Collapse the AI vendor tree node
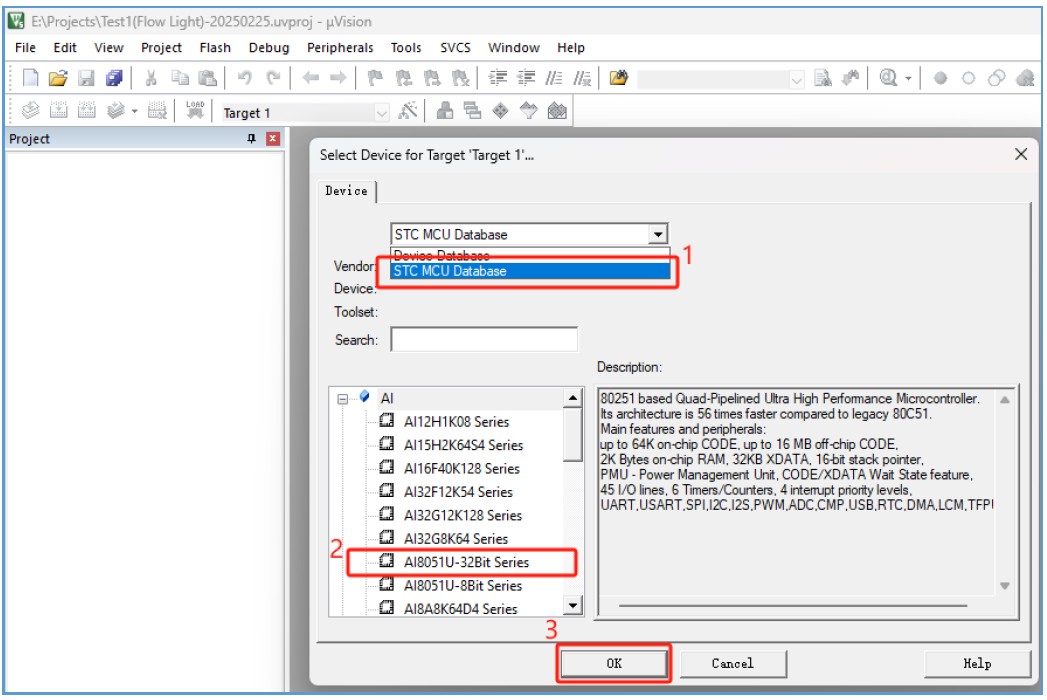 tap(343, 399)
